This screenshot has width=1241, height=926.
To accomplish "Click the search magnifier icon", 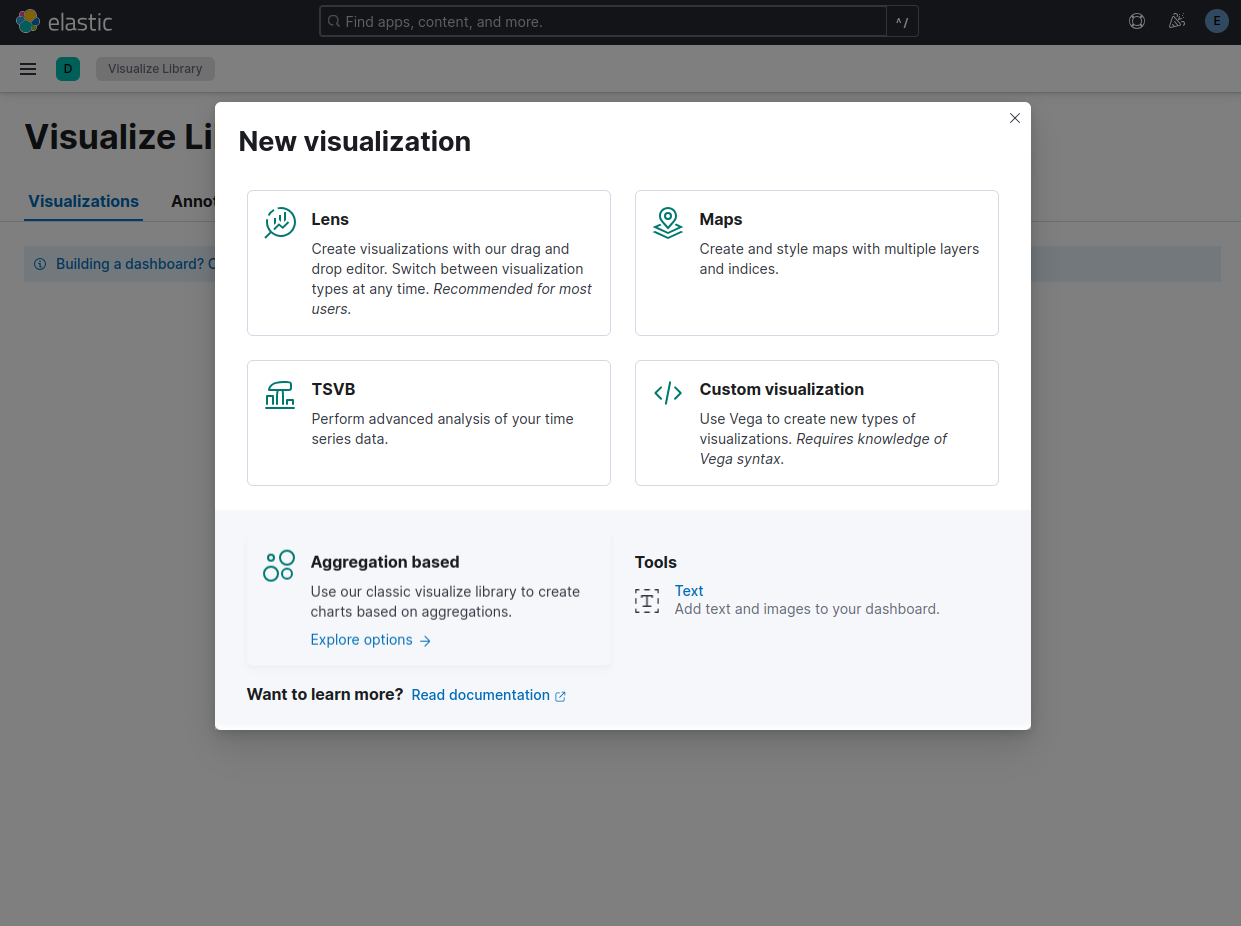I will point(334,21).
